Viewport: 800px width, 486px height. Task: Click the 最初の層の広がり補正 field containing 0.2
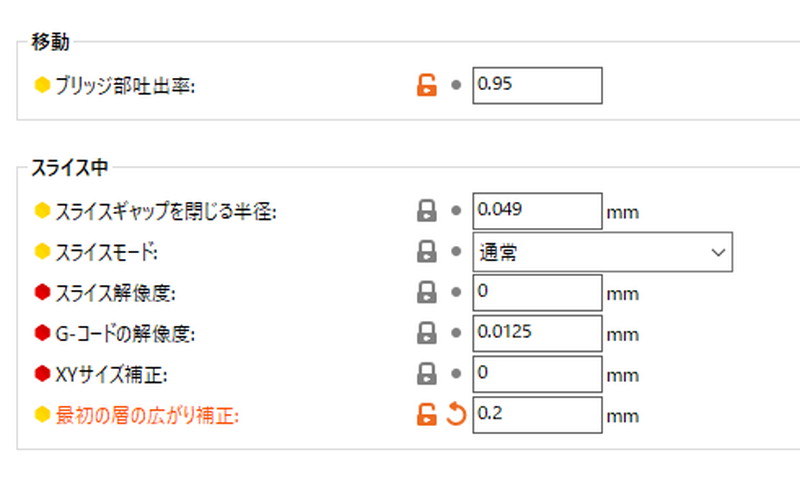pyautogui.click(x=537, y=415)
